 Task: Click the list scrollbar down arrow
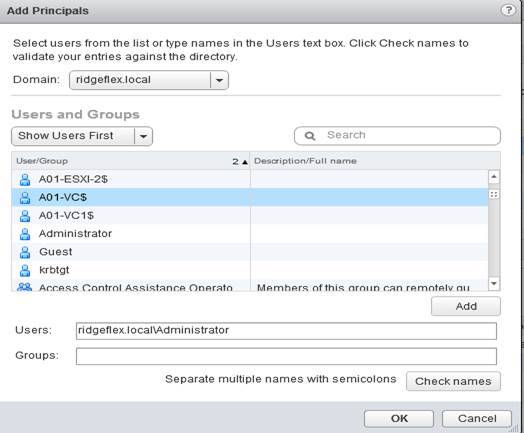(494, 284)
